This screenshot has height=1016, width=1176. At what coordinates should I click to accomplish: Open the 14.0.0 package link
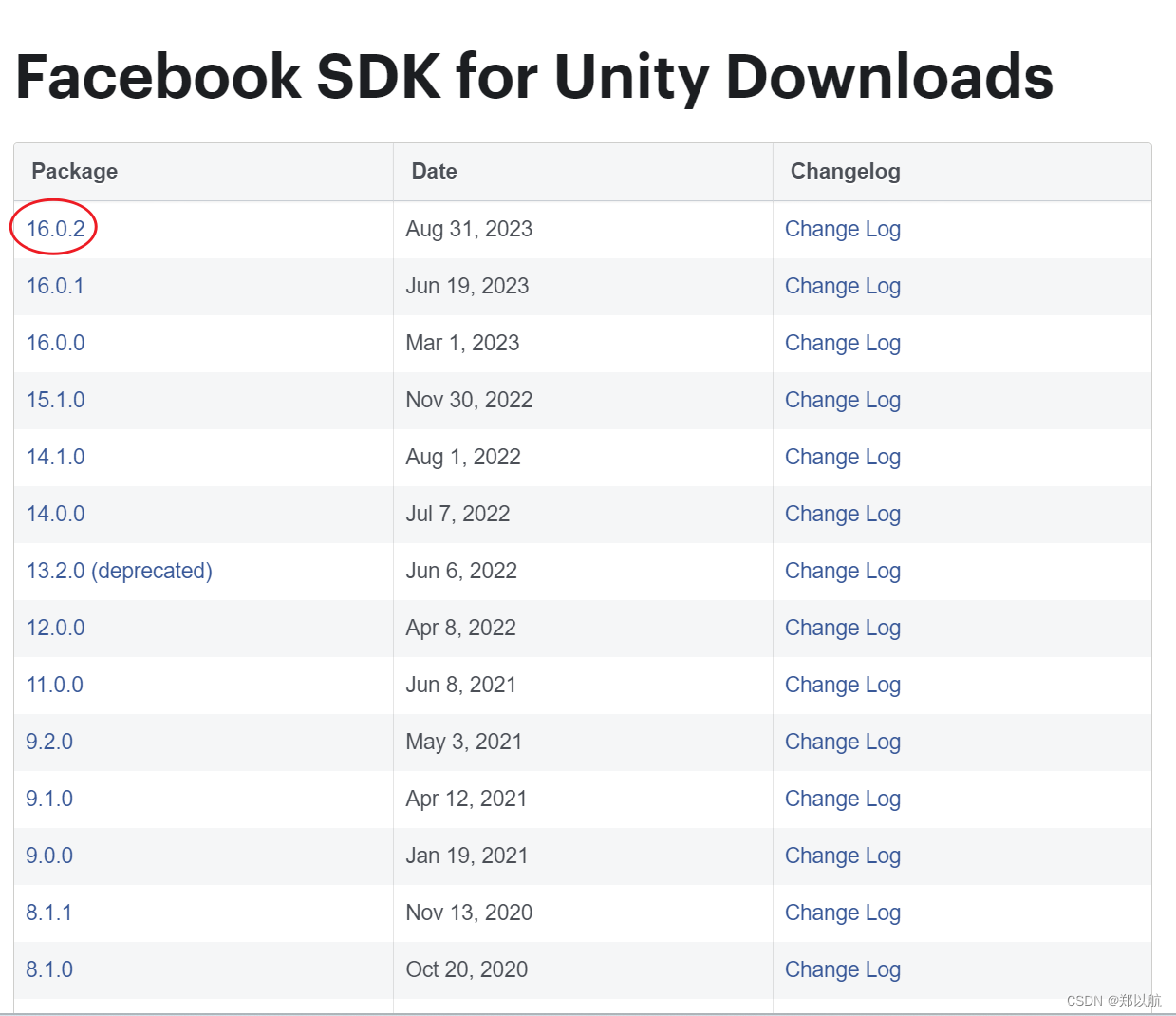point(55,514)
